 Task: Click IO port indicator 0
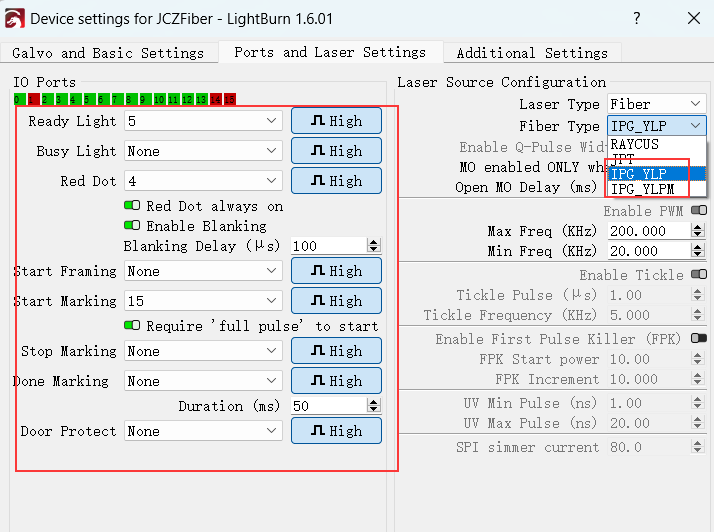19,99
